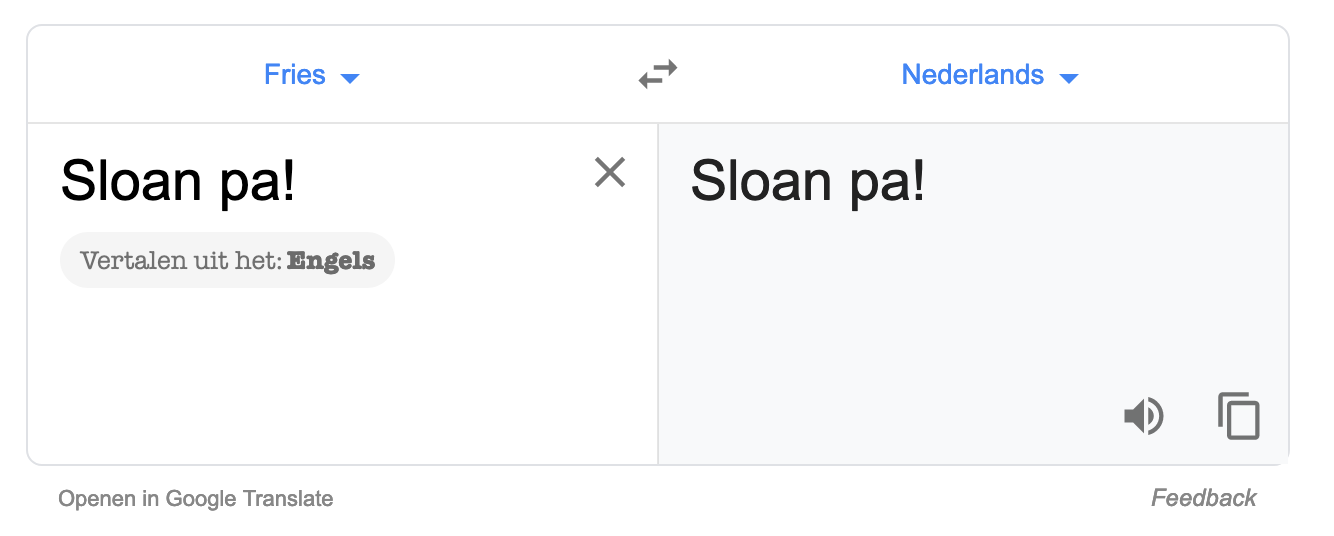The height and width of the screenshot is (536, 1334).
Task: Place cursor after 'pa!' in source text
Action: [297, 181]
